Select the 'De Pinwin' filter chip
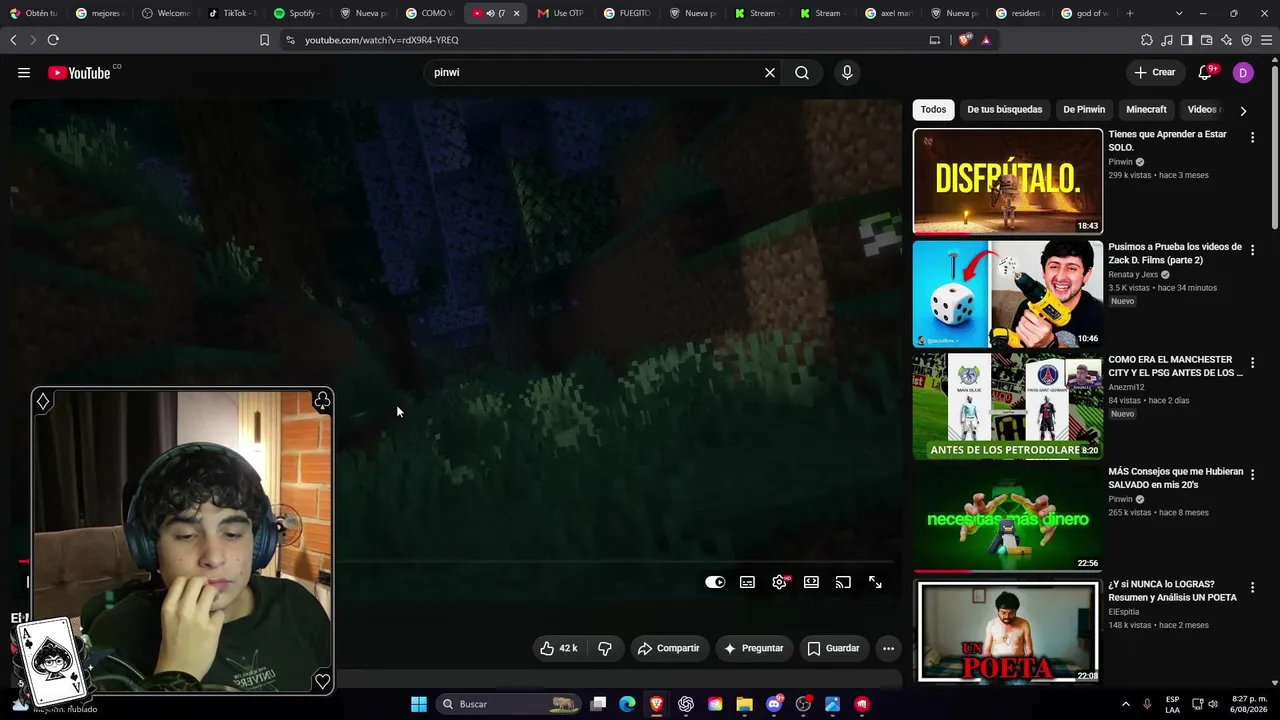 point(1084,110)
